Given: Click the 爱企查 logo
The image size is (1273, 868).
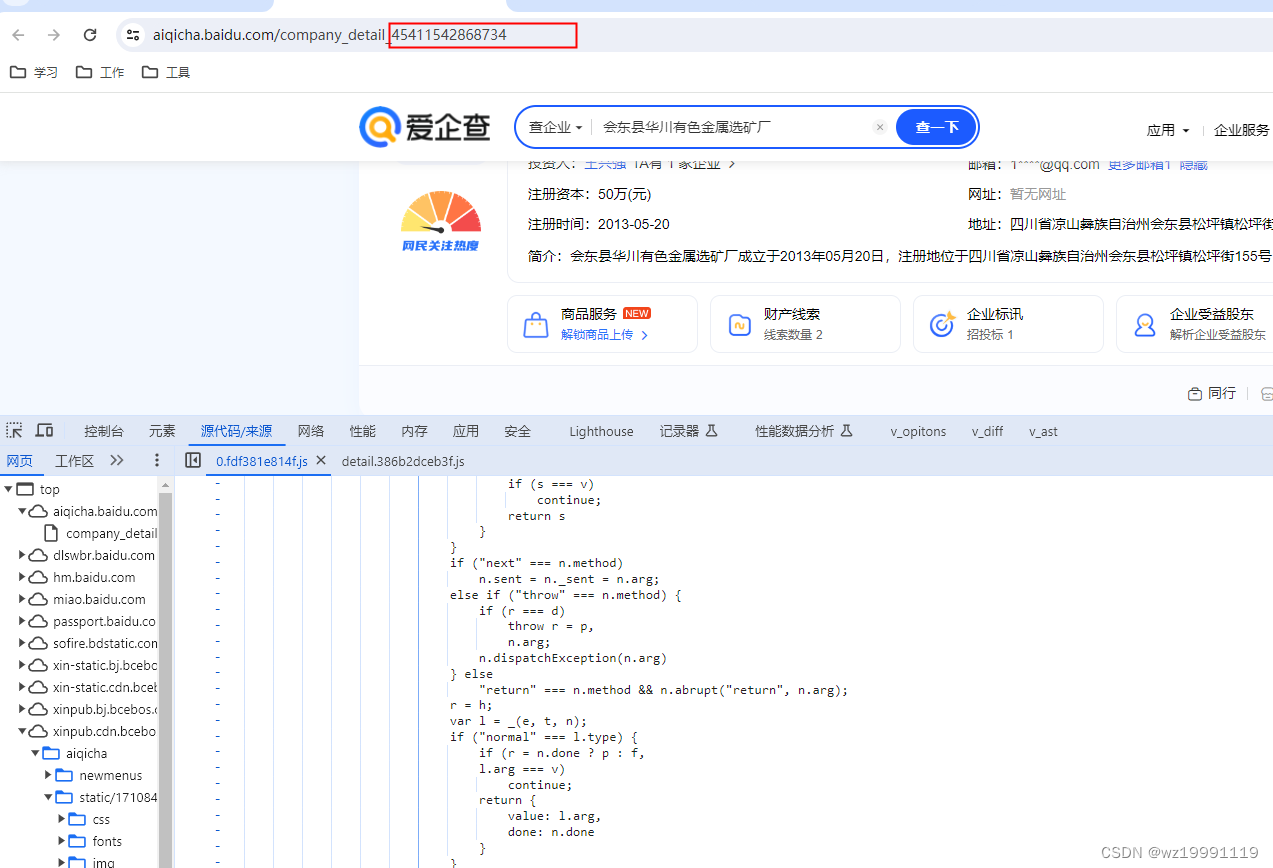Looking at the screenshot, I should pos(425,127).
